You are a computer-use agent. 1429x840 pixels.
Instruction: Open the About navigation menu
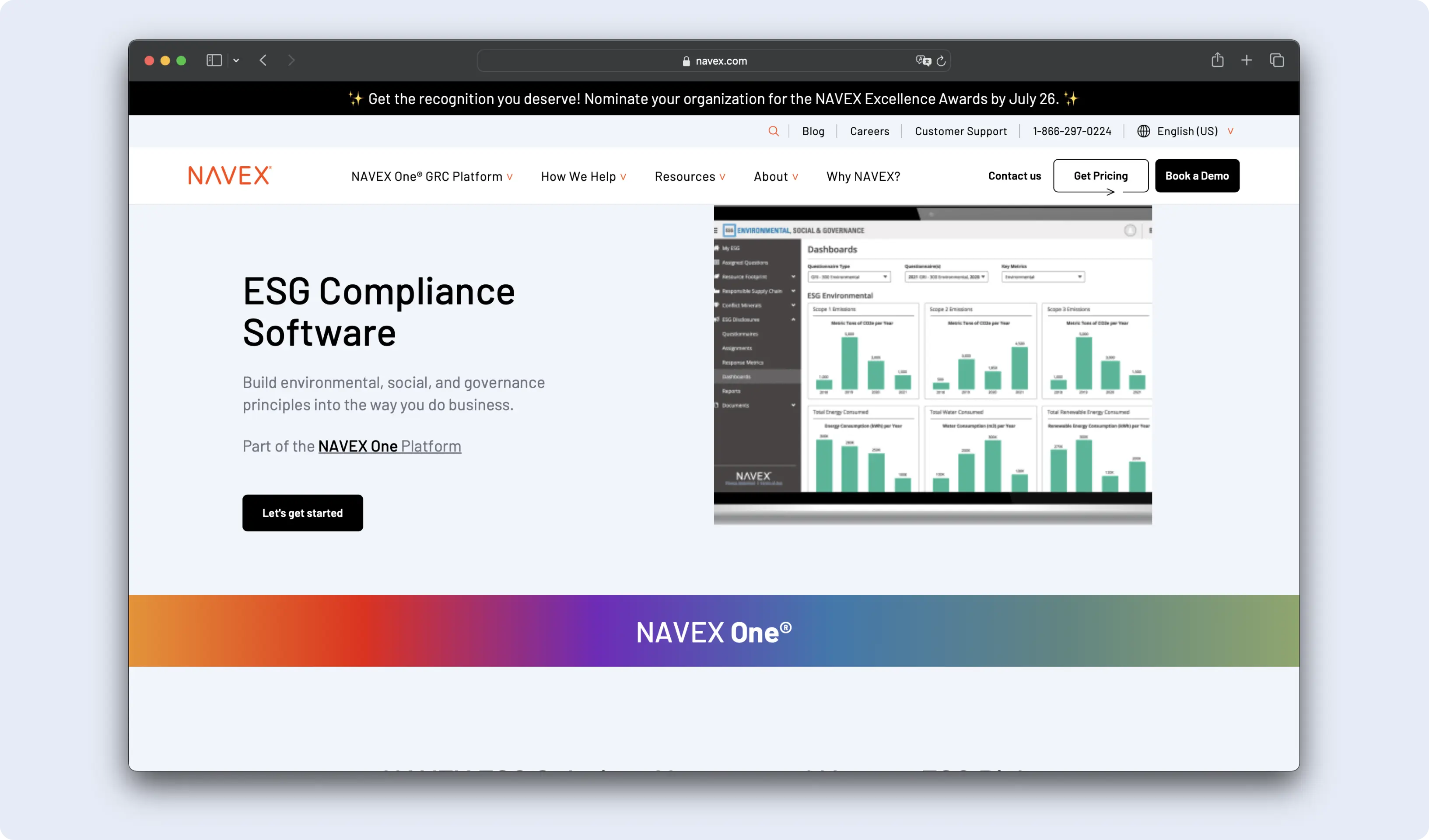click(x=775, y=176)
